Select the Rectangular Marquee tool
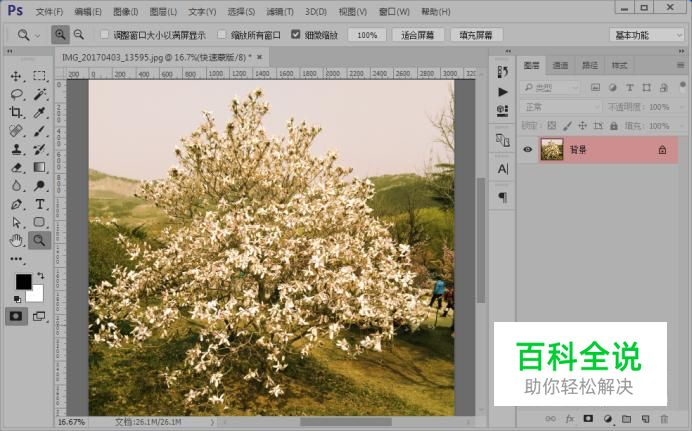 coord(39,76)
